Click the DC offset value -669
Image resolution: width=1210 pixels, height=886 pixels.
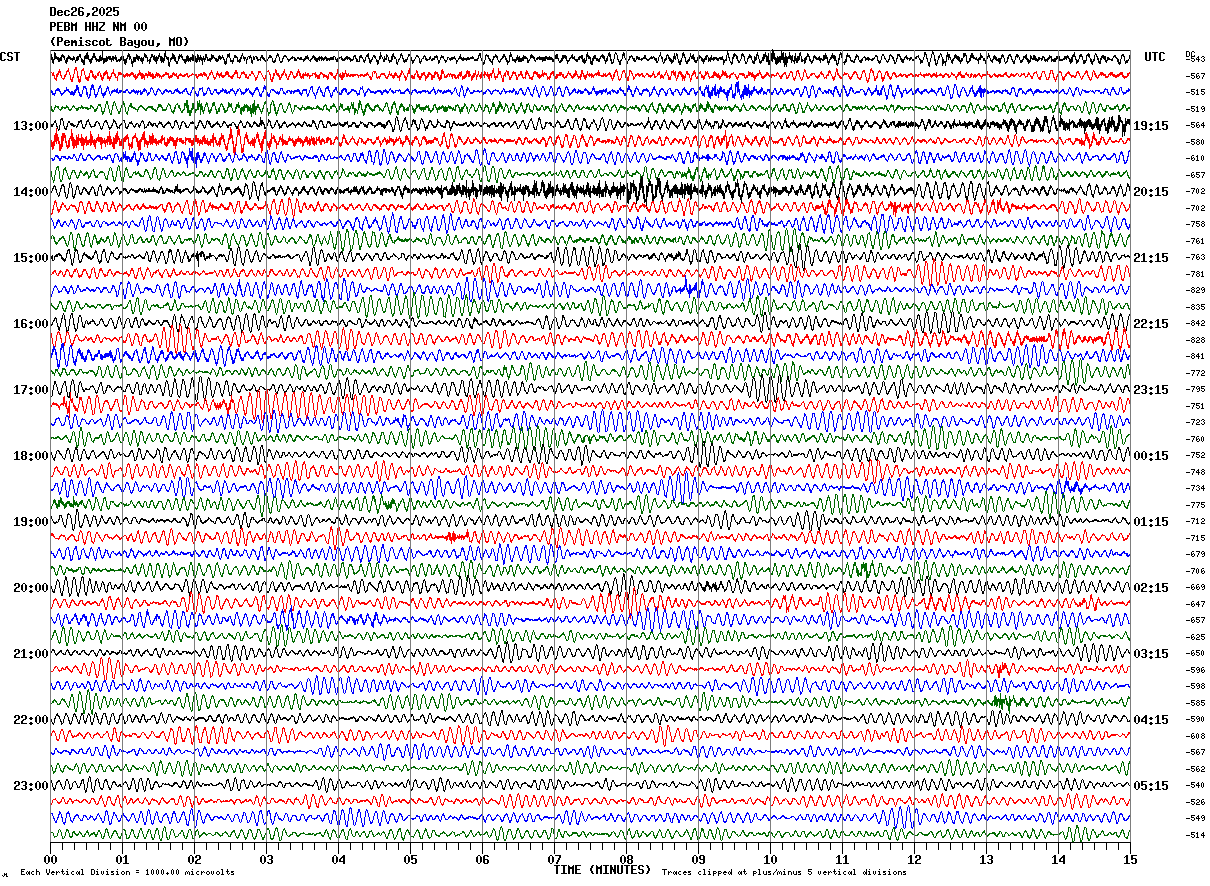pos(1195,588)
